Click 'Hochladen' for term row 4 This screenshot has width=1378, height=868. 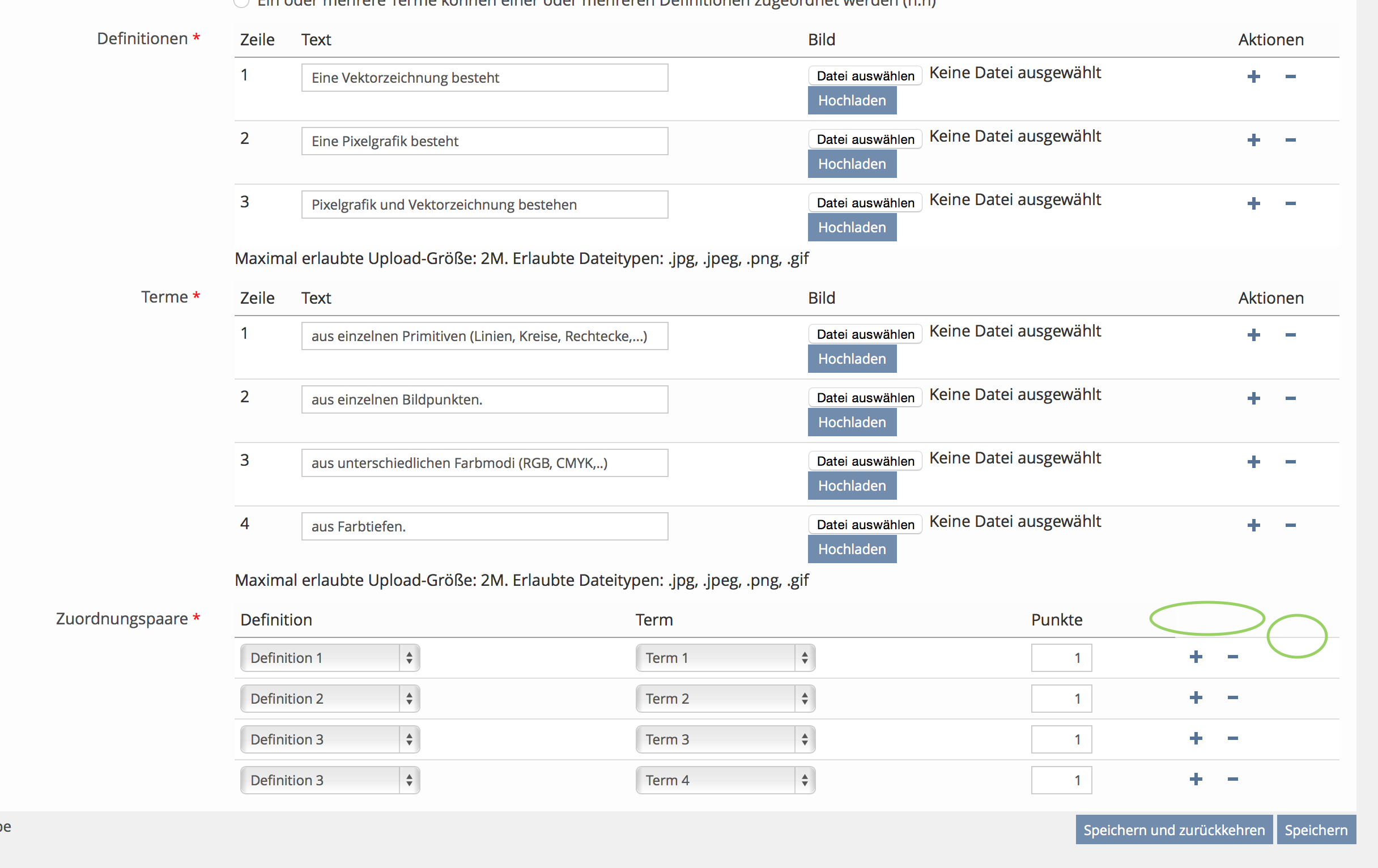click(x=852, y=549)
